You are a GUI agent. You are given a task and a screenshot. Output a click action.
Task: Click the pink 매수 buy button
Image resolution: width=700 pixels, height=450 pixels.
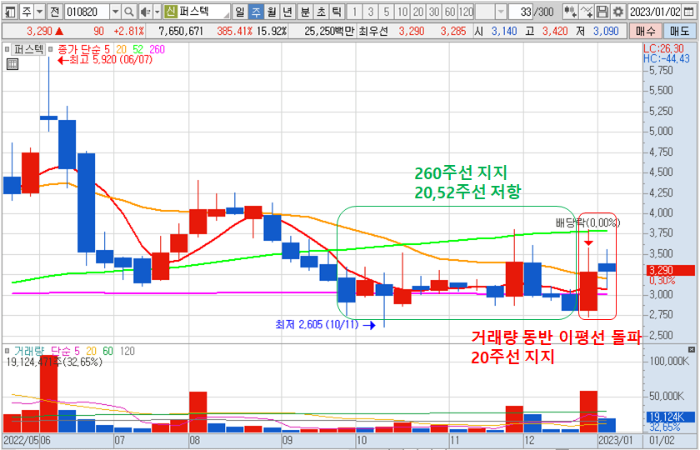(x=645, y=31)
